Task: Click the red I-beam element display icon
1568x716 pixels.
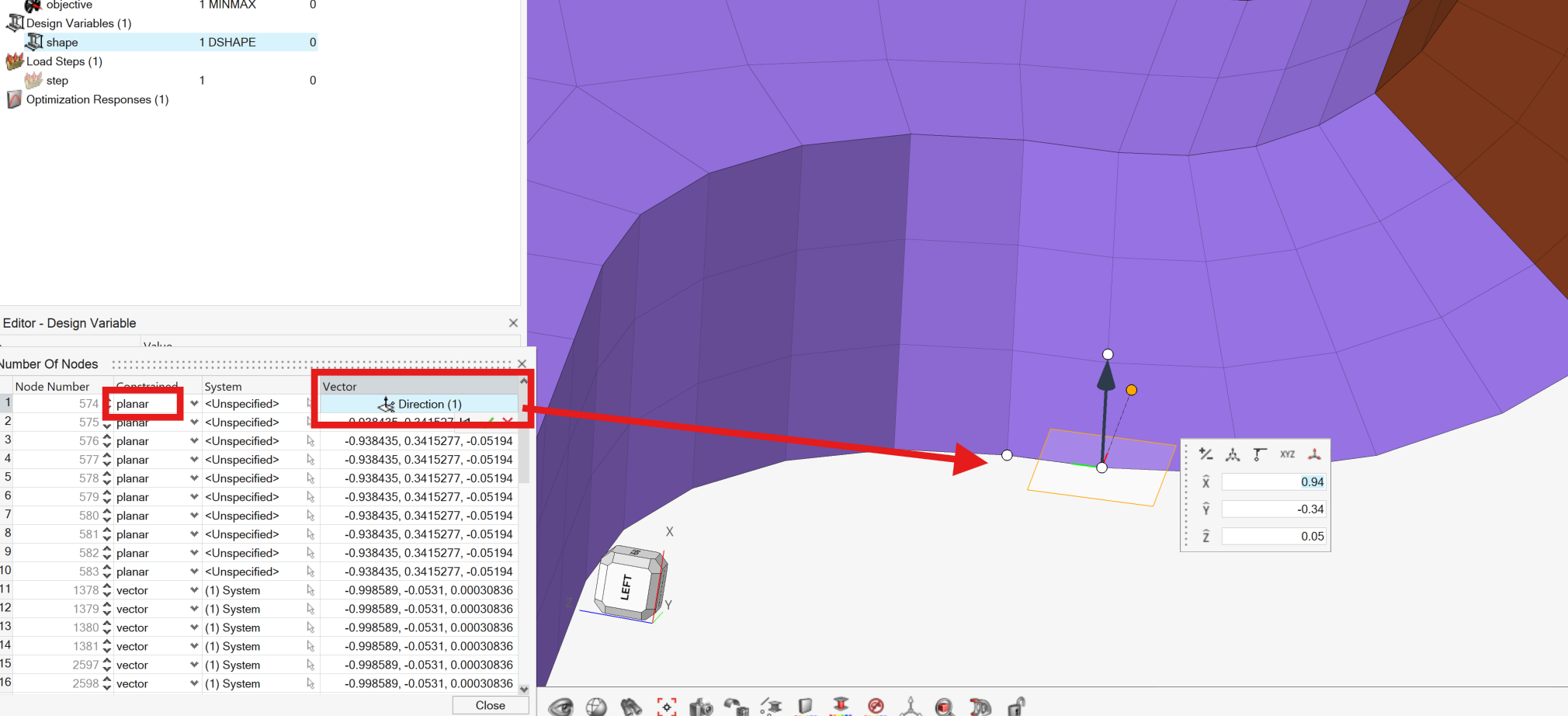Action: point(841,707)
